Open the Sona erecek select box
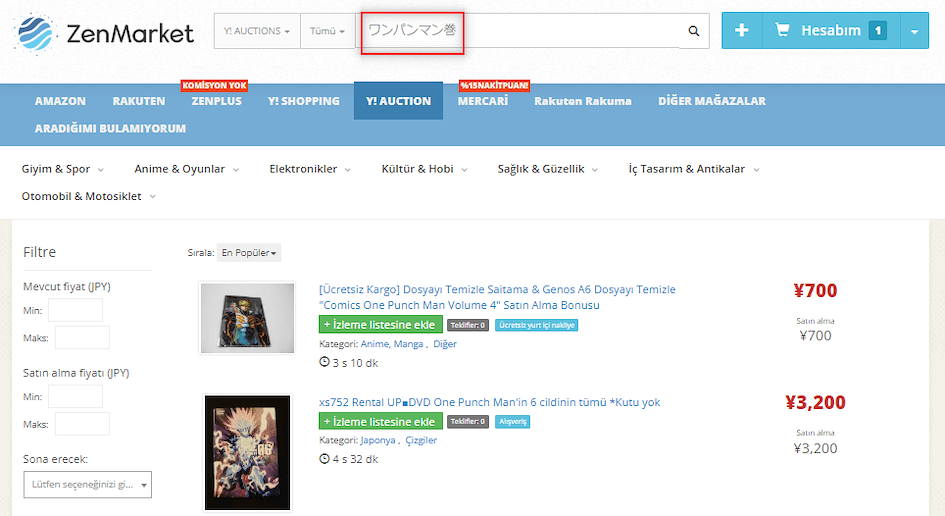The height and width of the screenshot is (516, 945). (x=87, y=485)
